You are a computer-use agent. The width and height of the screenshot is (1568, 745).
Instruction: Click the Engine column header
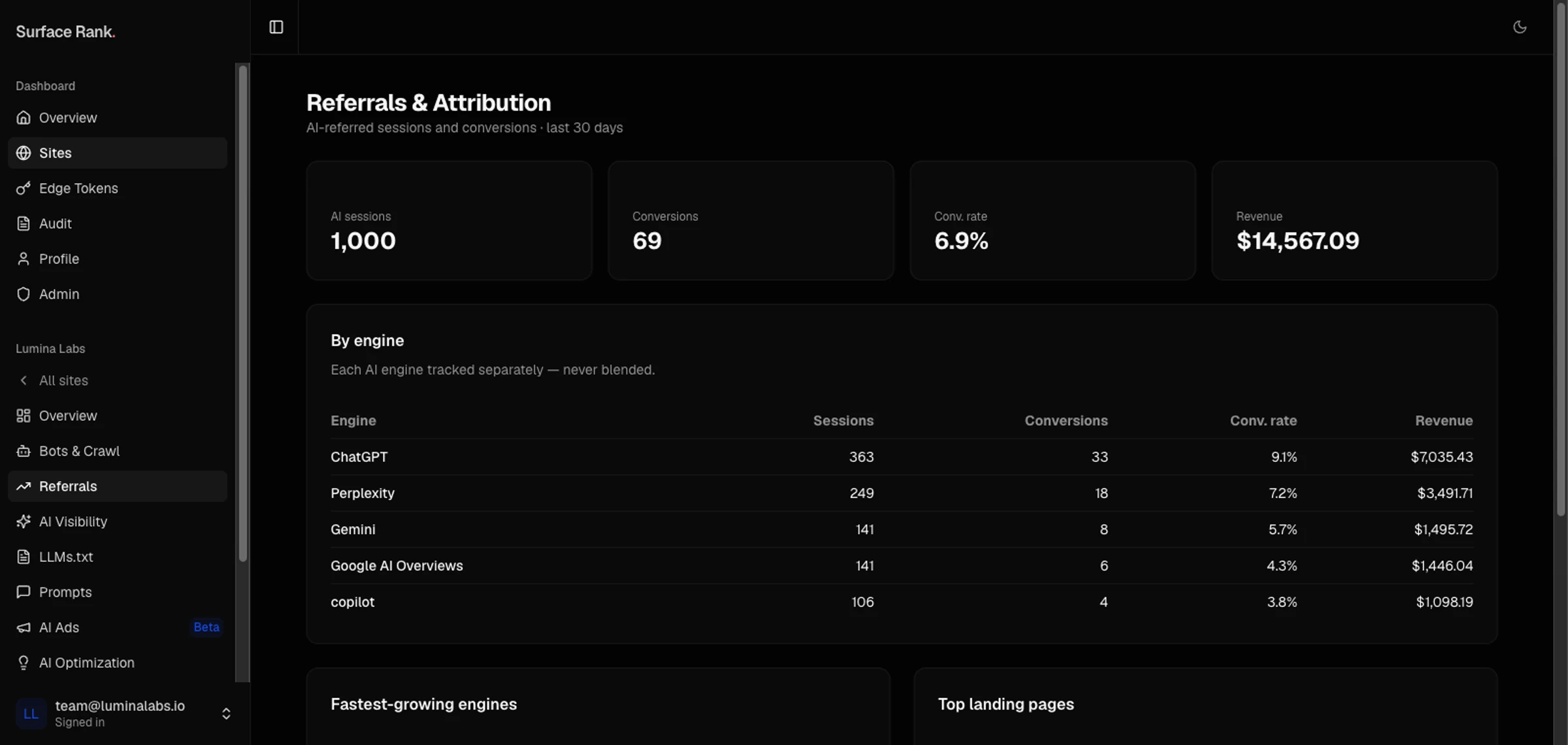click(x=353, y=421)
